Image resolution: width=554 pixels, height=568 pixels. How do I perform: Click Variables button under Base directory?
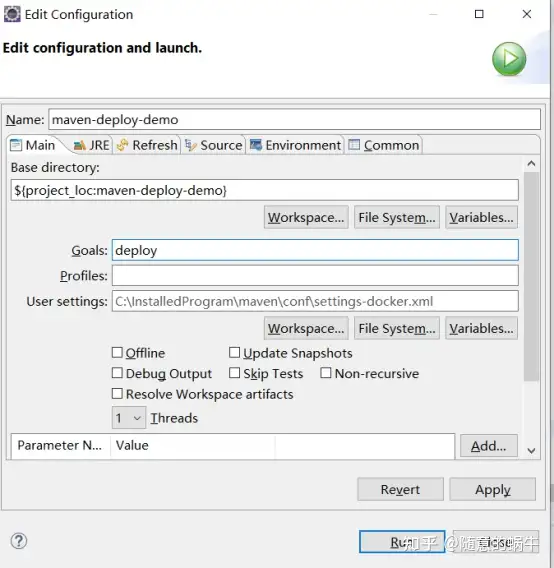(x=481, y=217)
